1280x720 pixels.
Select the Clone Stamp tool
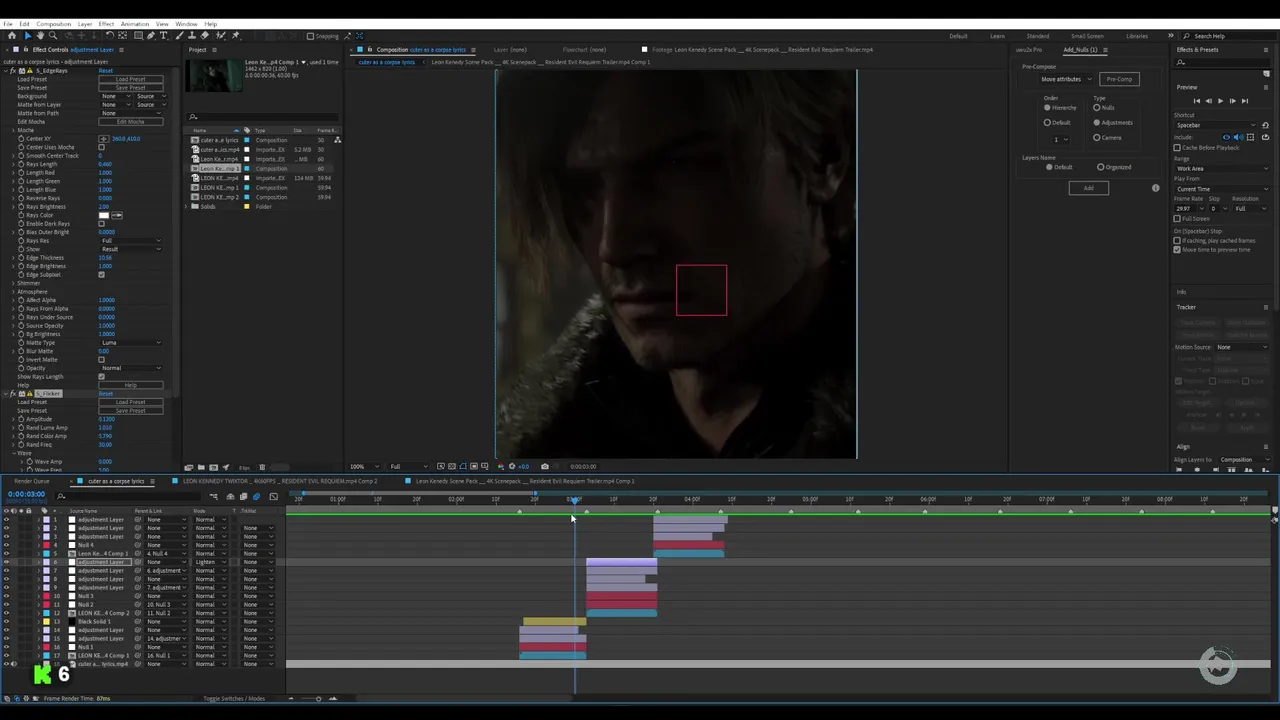click(192, 35)
